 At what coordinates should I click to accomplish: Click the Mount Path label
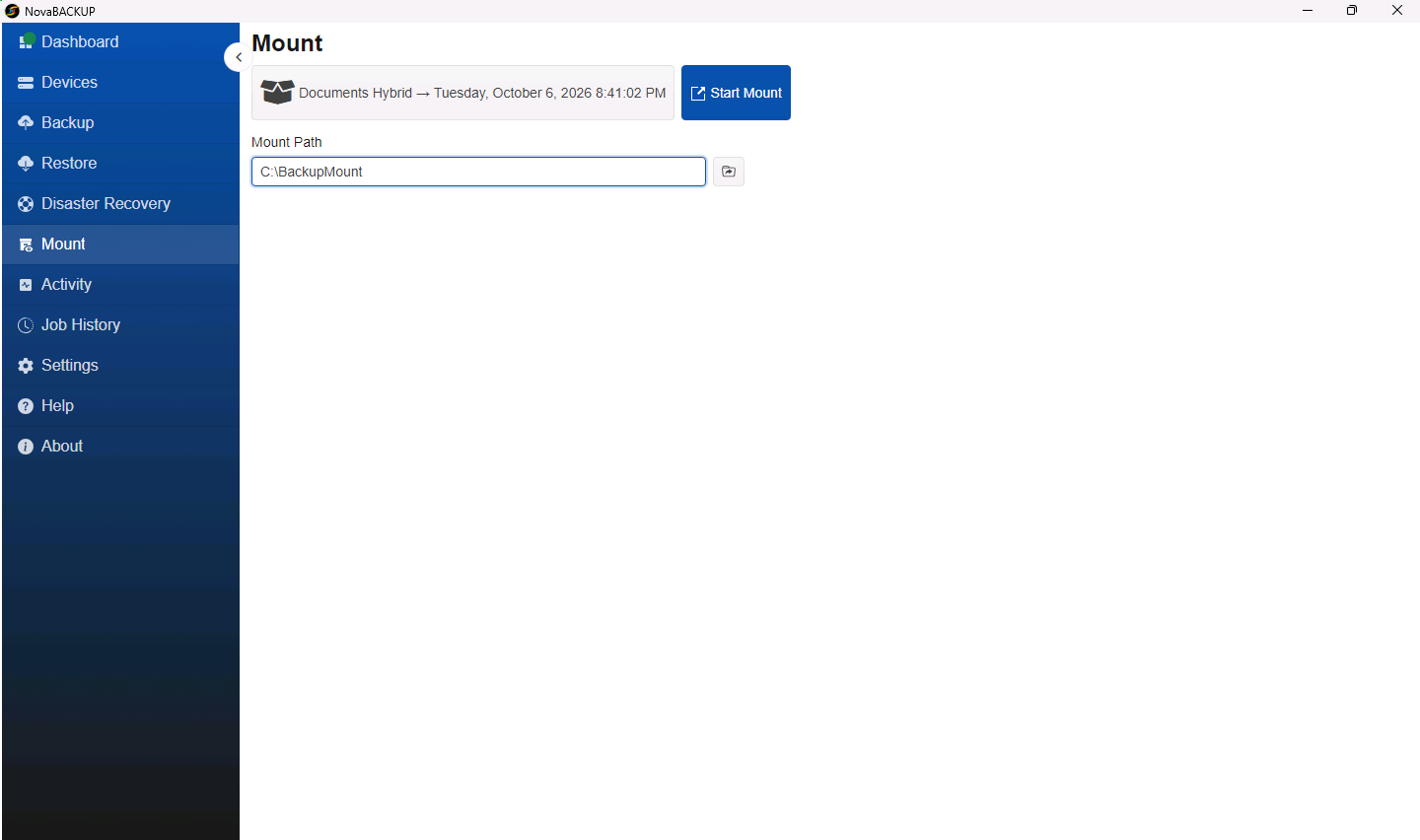tap(287, 142)
